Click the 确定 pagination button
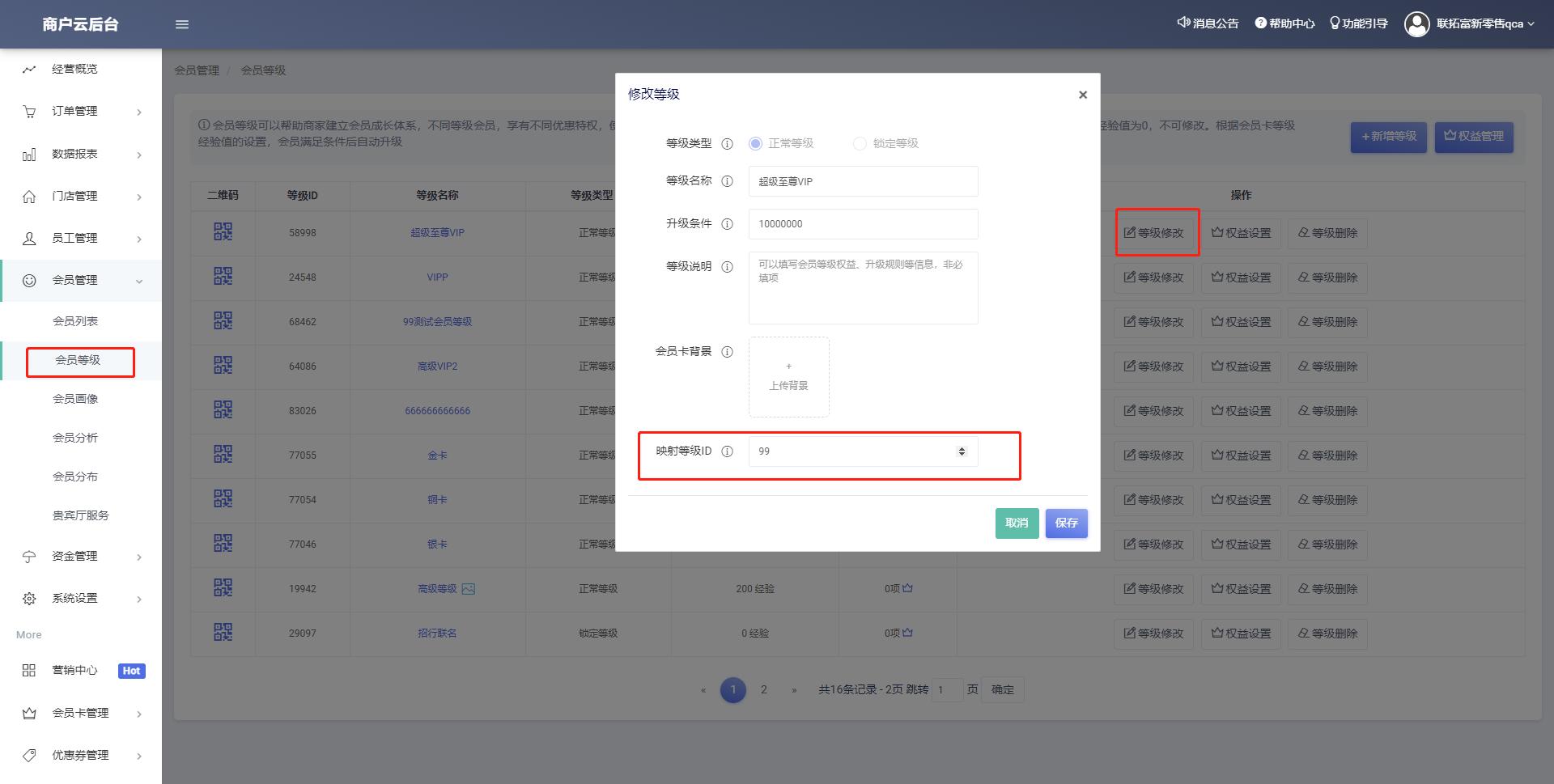The height and width of the screenshot is (784, 1554). click(x=1002, y=690)
